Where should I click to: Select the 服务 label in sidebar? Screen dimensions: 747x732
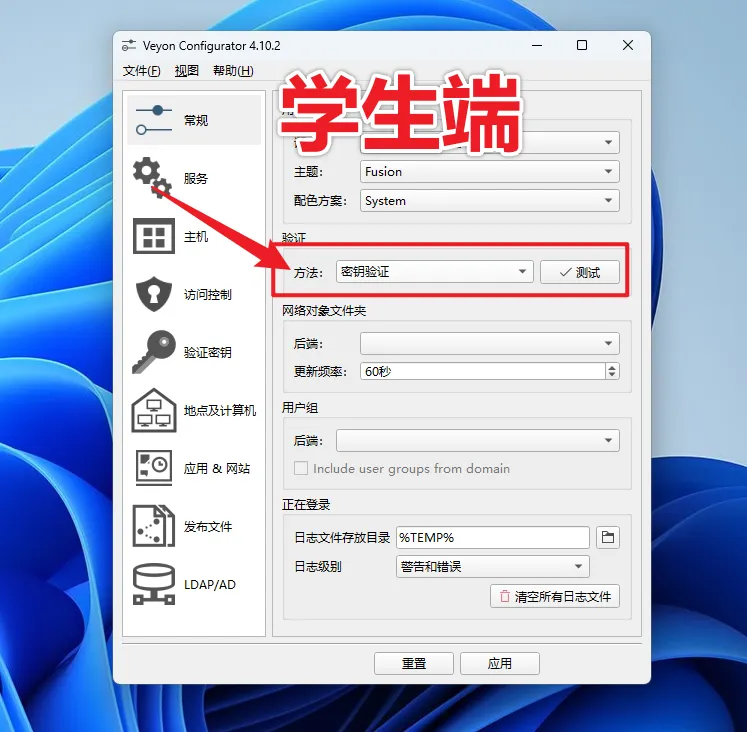(x=196, y=179)
